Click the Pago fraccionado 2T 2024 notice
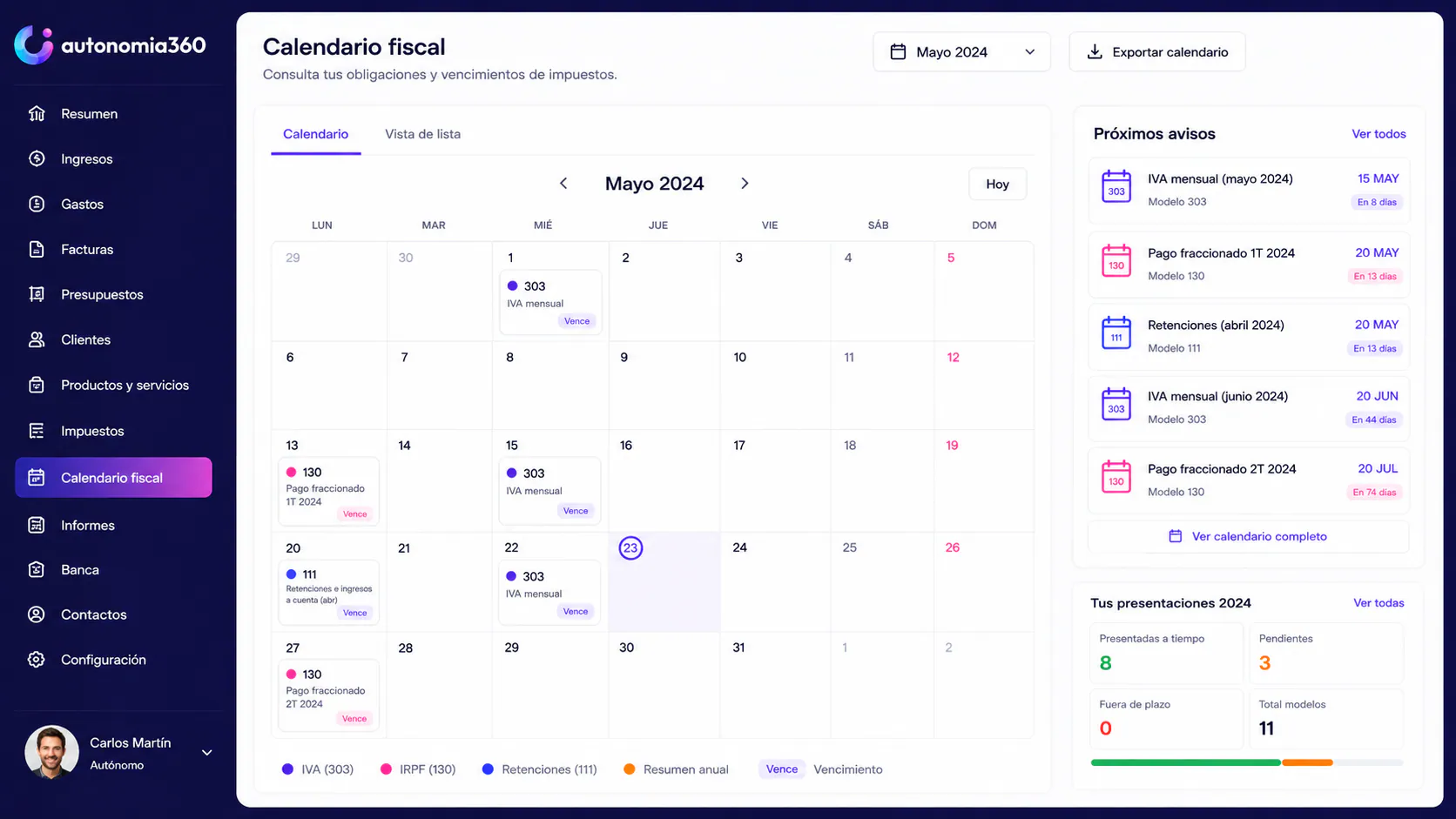This screenshot has width=1456, height=819. [1249, 480]
